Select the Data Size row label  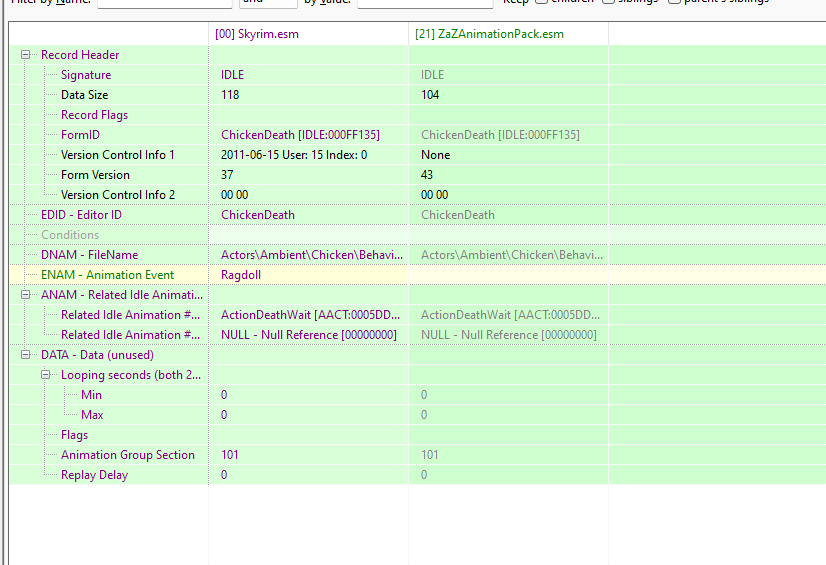coord(84,95)
